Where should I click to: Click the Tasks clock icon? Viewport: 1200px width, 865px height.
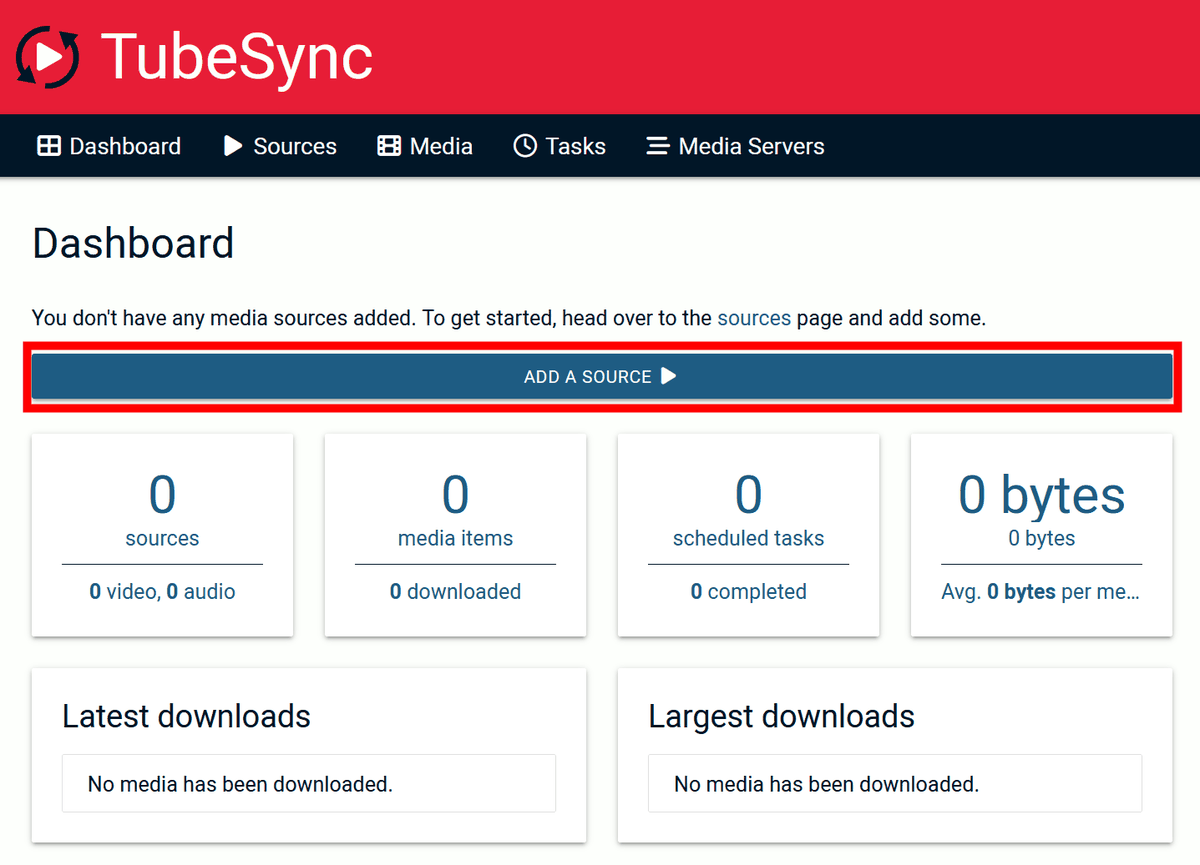pos(525,146)
